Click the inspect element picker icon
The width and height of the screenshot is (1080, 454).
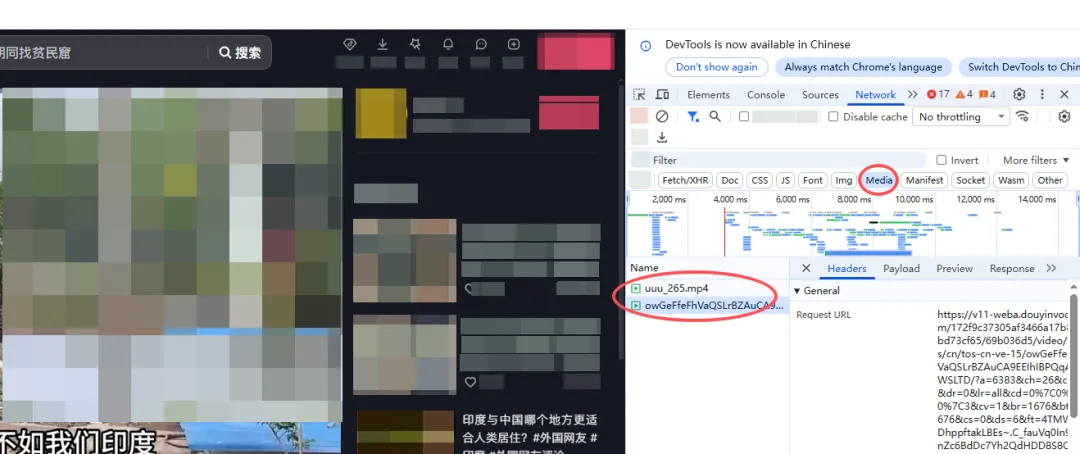(639, 94)
